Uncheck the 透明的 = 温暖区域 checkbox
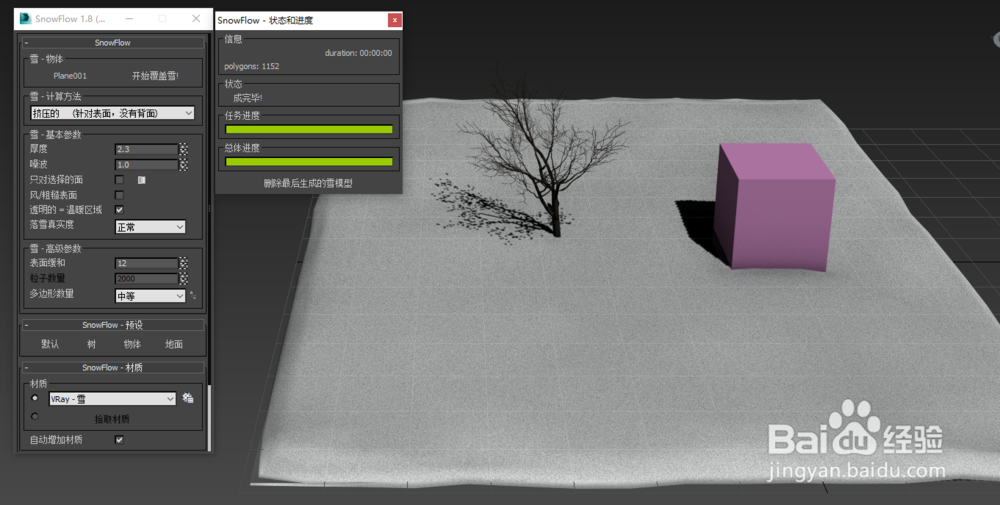1000x505 pixels. point(119,210)
